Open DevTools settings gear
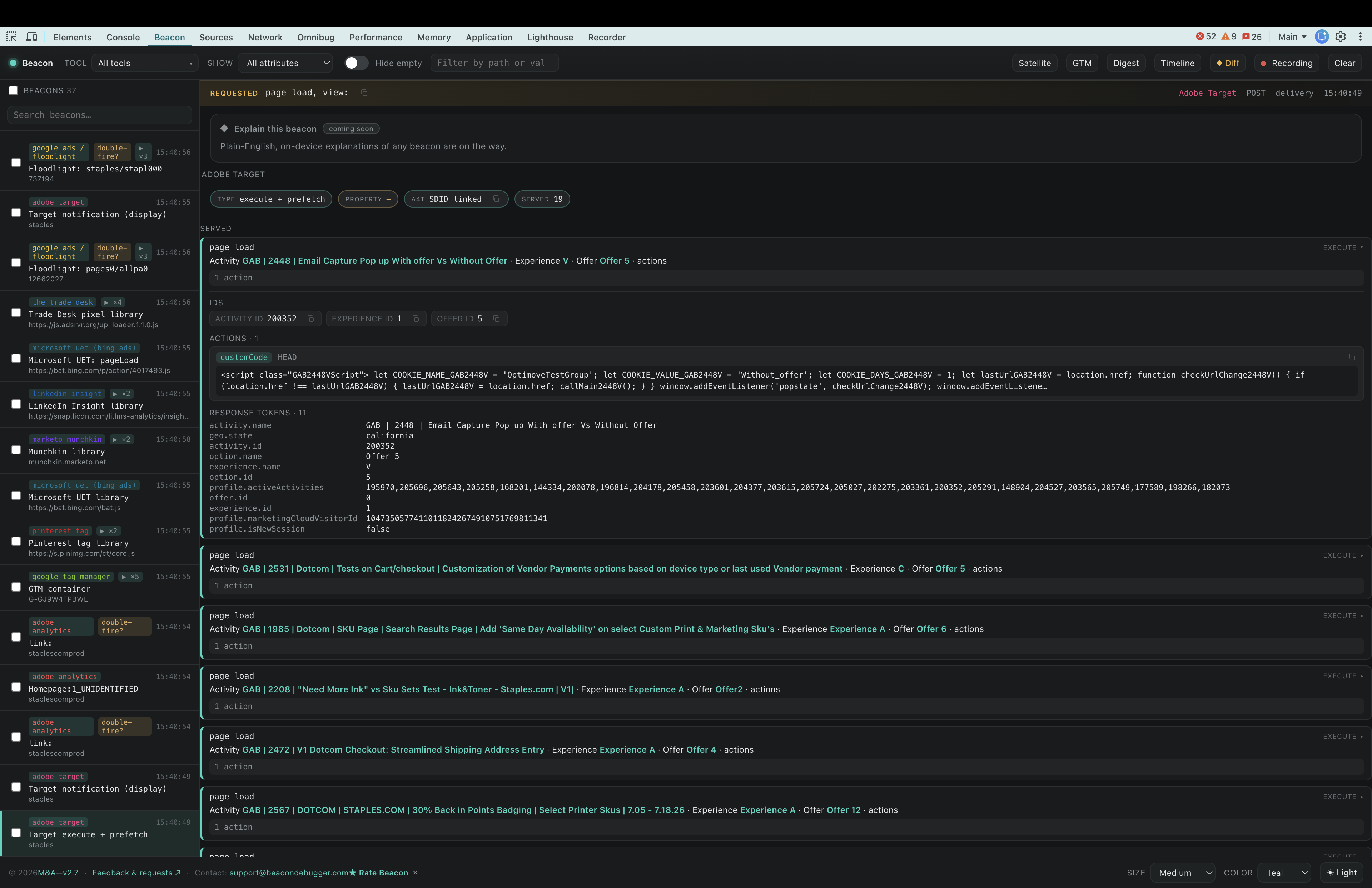The height and width of the screenshot is (888, 1372). point(1341,37)
